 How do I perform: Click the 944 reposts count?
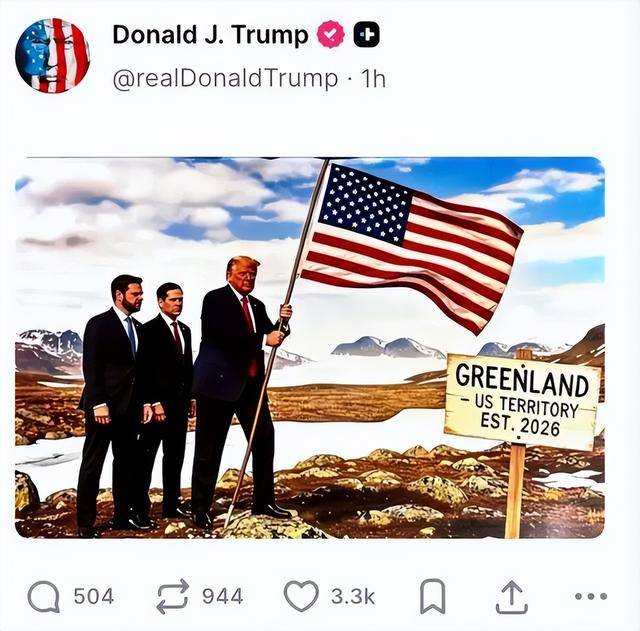[x=223, y=596]
